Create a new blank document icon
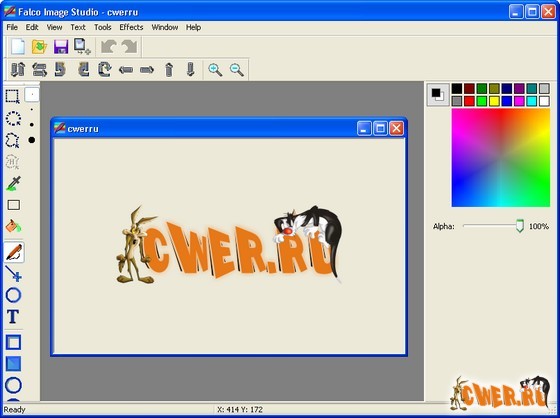Viewport: 560px width, 418px height. point(18,47)
